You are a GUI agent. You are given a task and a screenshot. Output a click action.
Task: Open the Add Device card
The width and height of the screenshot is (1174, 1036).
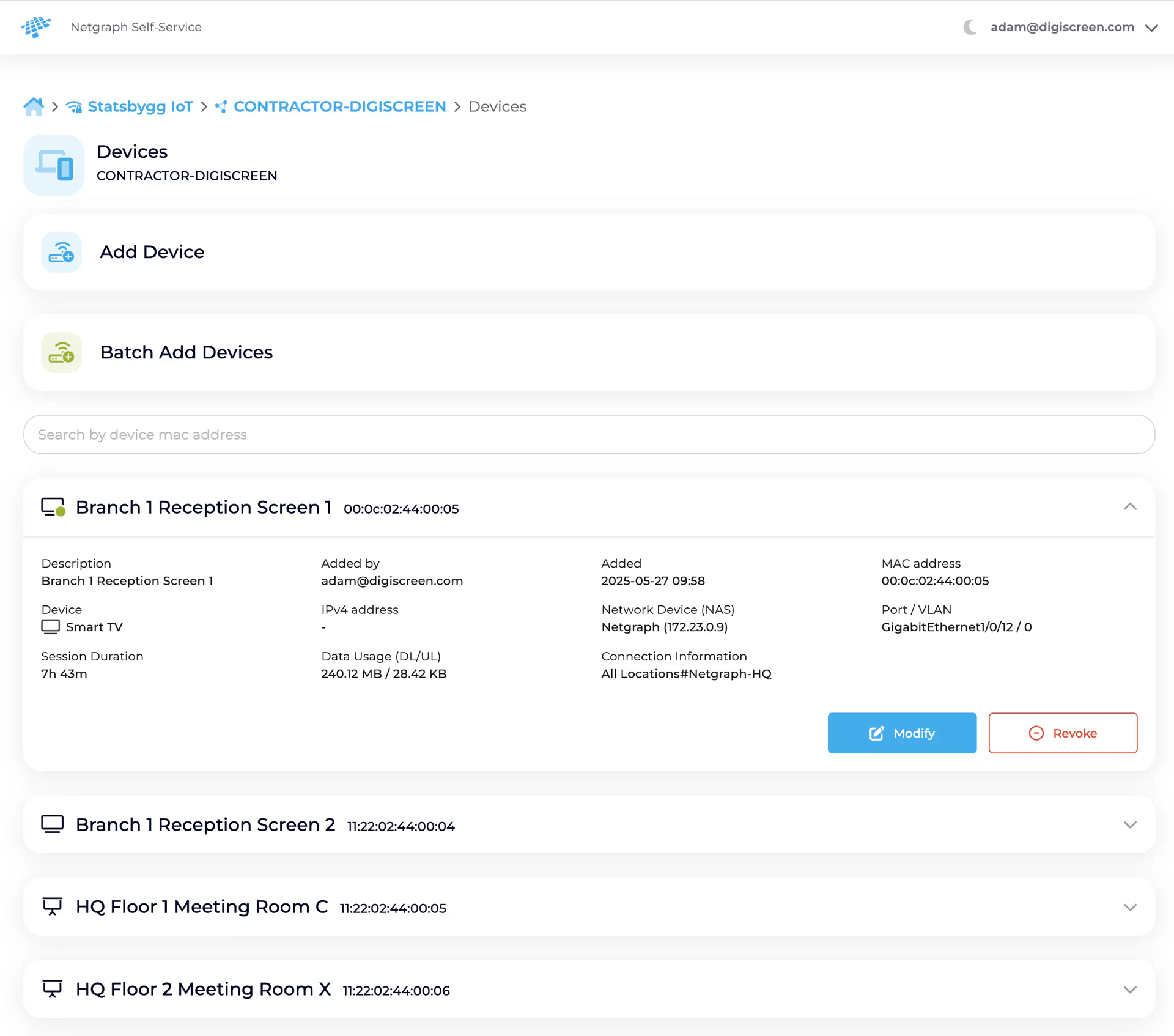coord(589,252)
